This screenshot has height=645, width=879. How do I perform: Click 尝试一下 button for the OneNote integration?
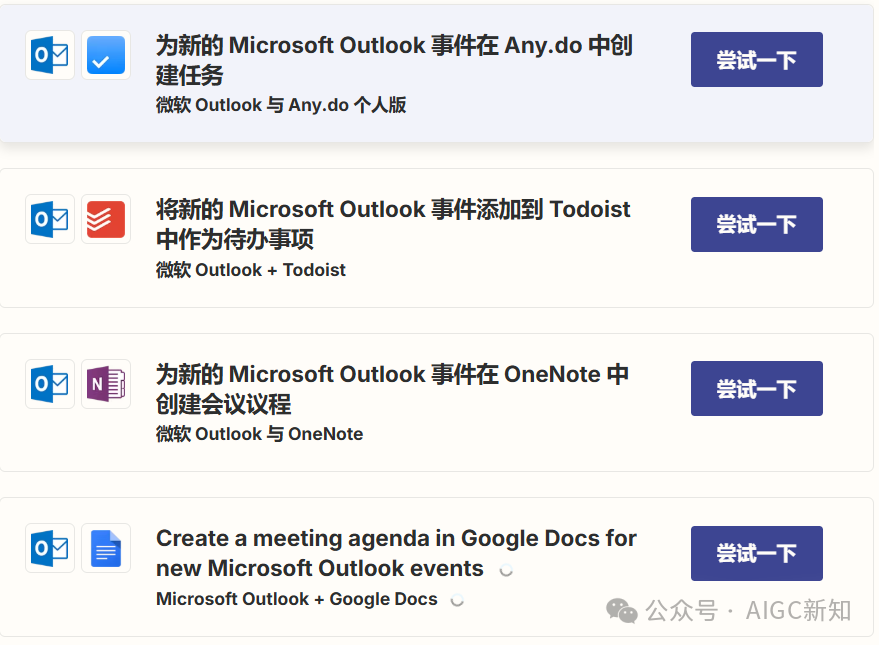756,388
